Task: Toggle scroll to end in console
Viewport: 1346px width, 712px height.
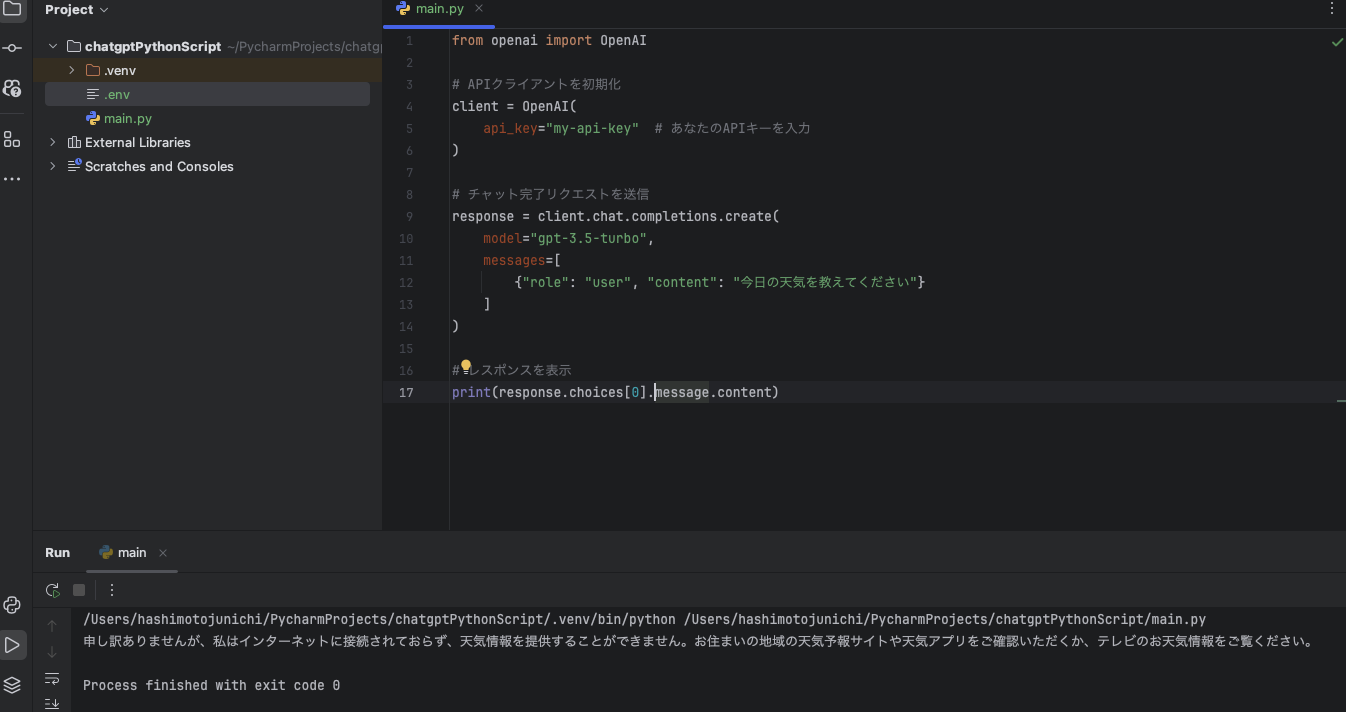Action: pos(52,704)
